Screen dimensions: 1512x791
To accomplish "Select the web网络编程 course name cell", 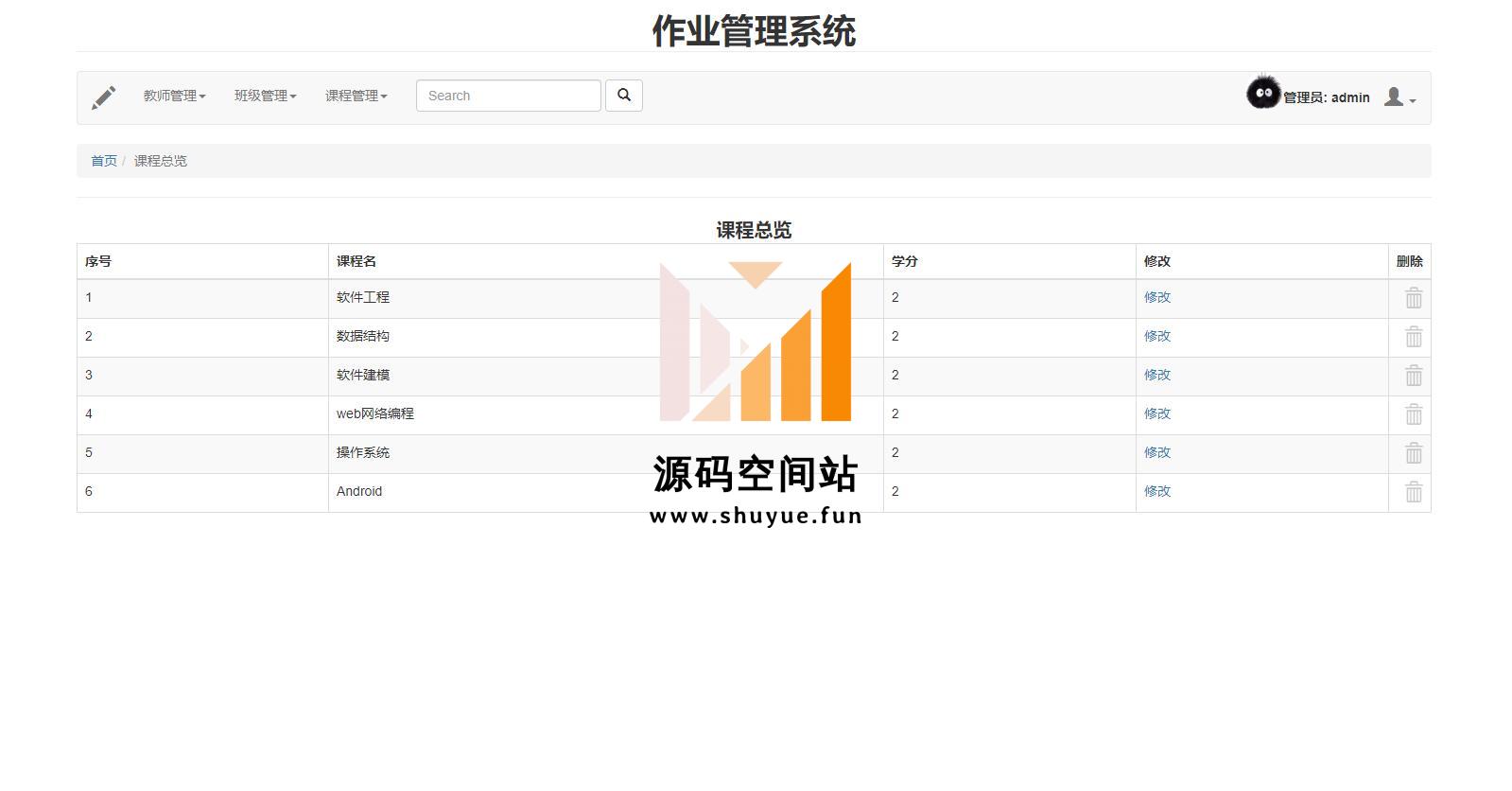I will [x=606, y=414].
